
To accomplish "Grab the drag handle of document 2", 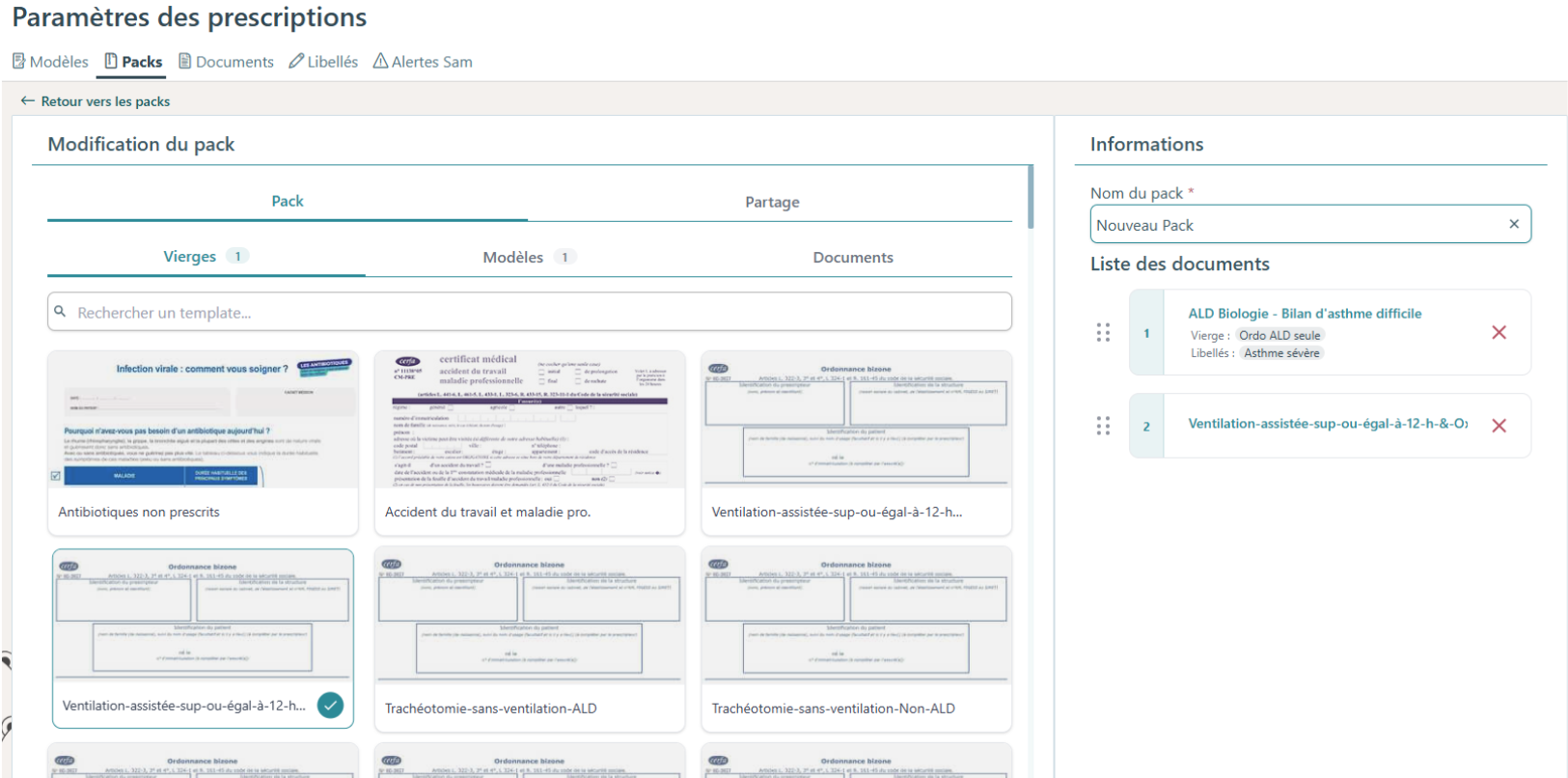I will pyautogui.click(x=1103, y=426).
